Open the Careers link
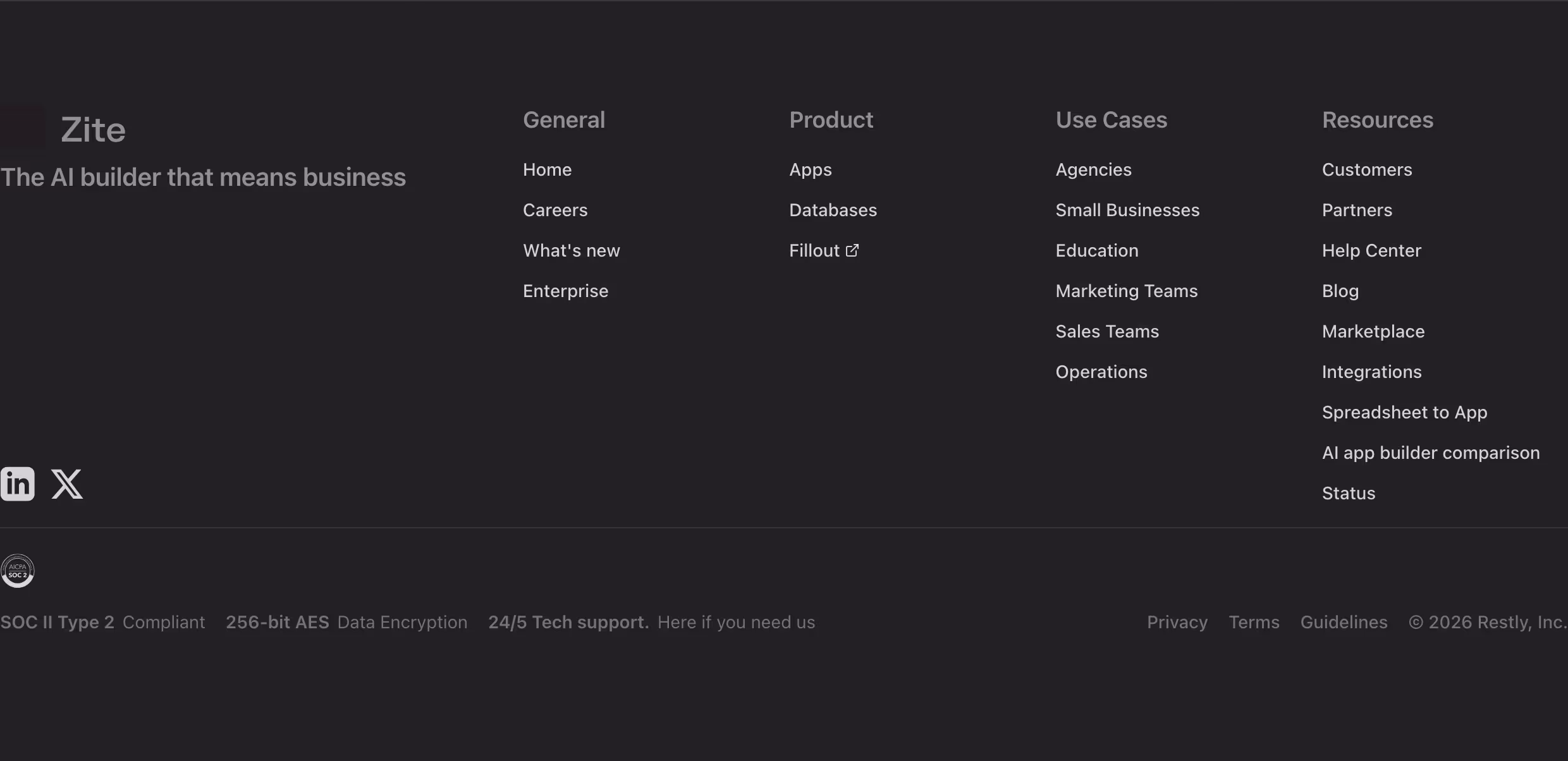This screenshot has height=761, width=1568. 555,210
